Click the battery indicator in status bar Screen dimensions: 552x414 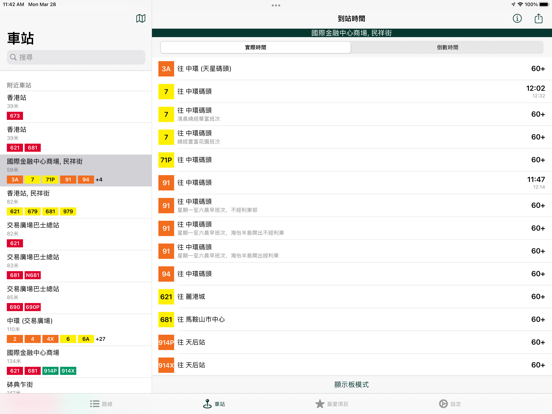pyautogui.click(x=544, y=4)
